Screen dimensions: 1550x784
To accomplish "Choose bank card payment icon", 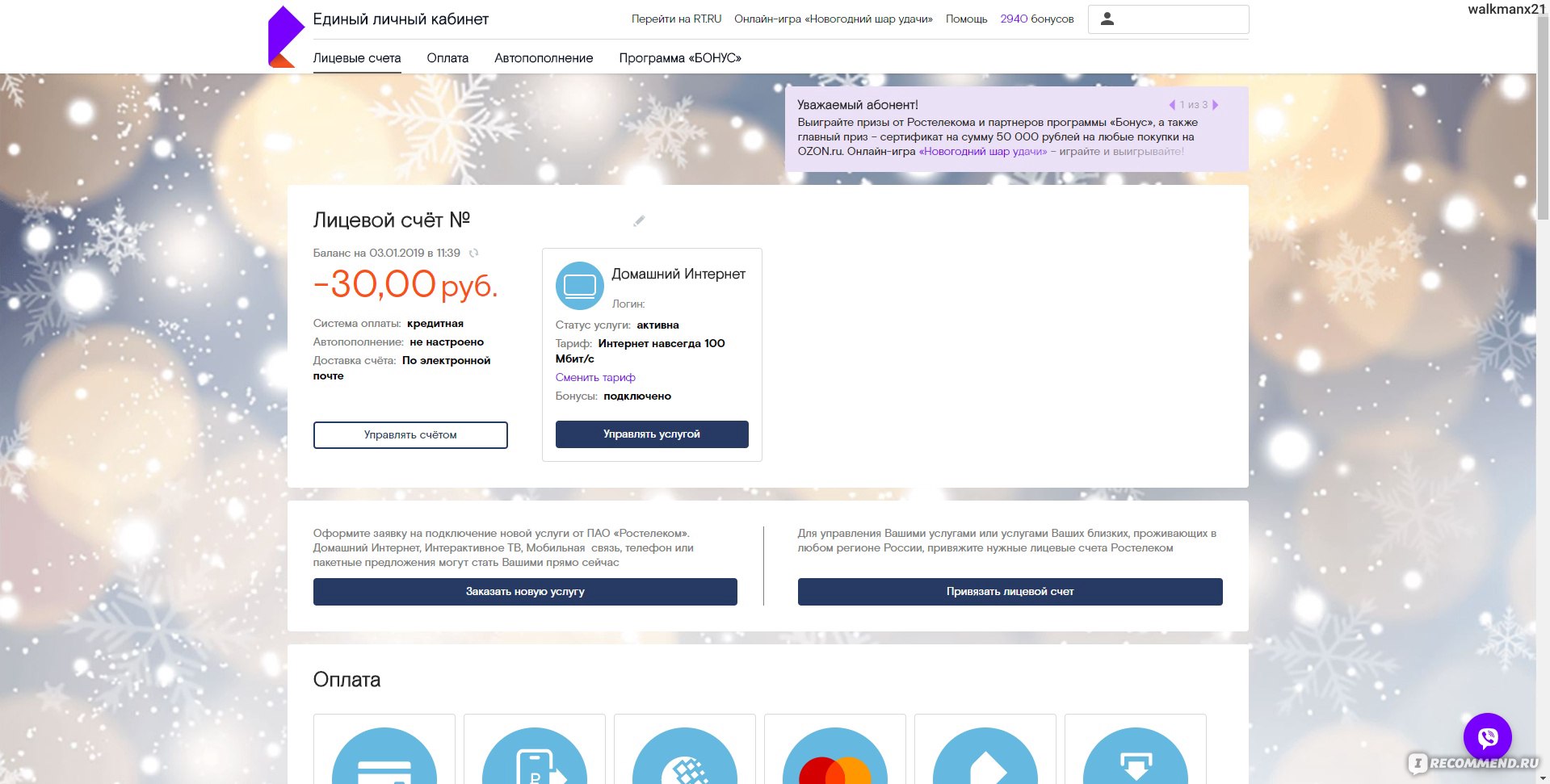I will (384, 756).
